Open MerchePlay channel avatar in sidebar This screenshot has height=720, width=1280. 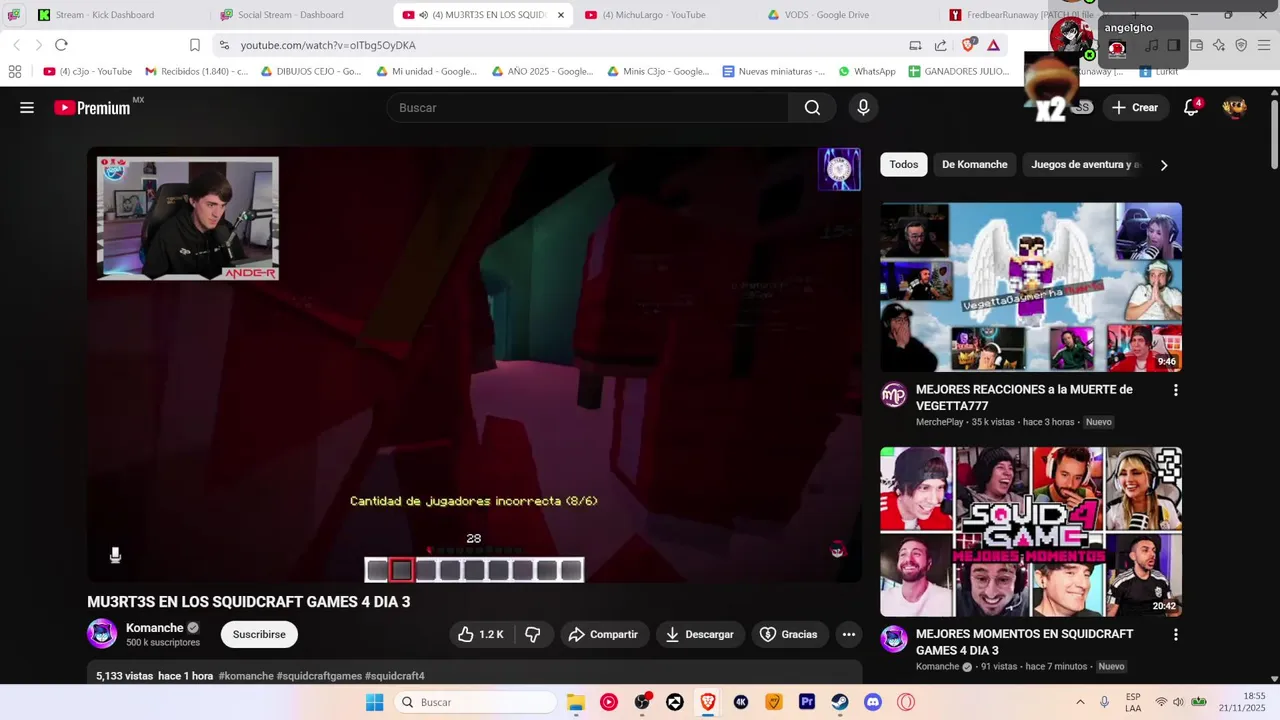pos(894,395)
